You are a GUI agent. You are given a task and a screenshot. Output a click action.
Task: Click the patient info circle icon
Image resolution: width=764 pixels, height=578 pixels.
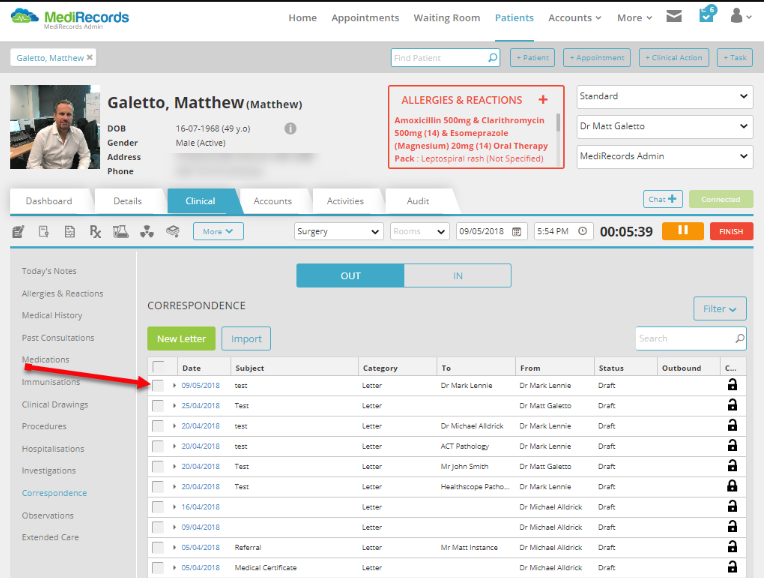[290, 129]
